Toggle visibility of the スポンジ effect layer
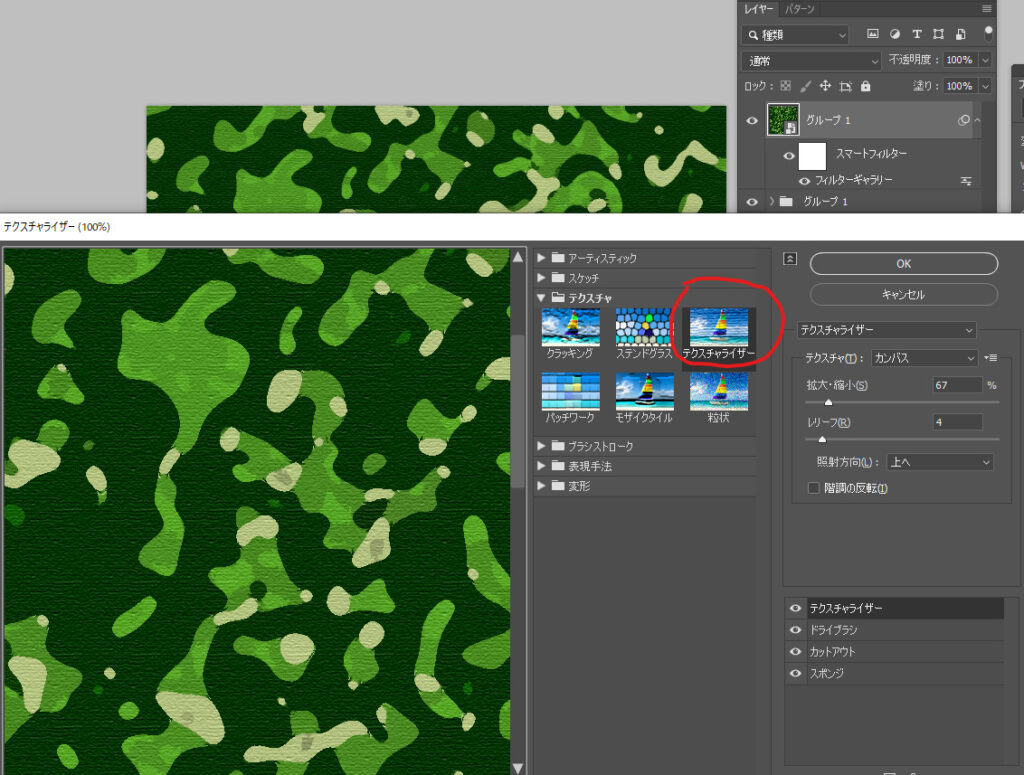The width and height of the screenshot is (1024, 775). pos(796,674)
